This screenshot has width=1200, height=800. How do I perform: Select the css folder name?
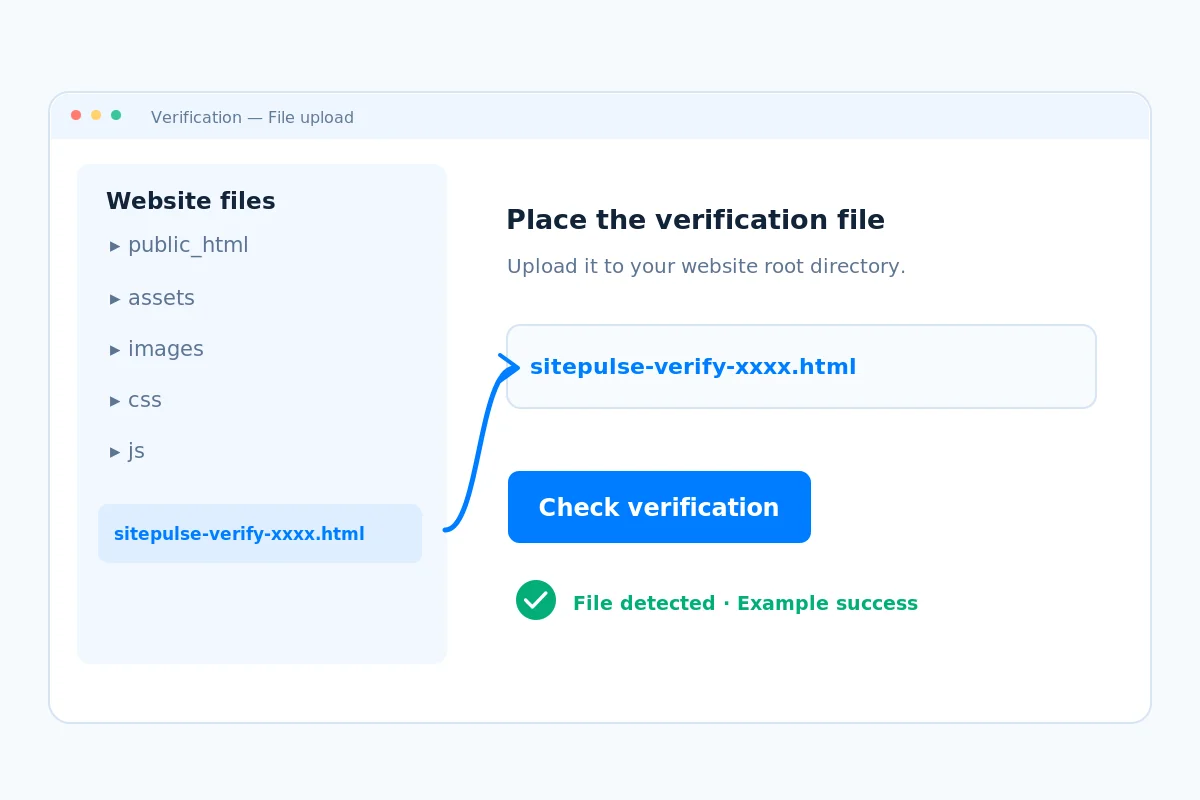[x=145, y=400]
